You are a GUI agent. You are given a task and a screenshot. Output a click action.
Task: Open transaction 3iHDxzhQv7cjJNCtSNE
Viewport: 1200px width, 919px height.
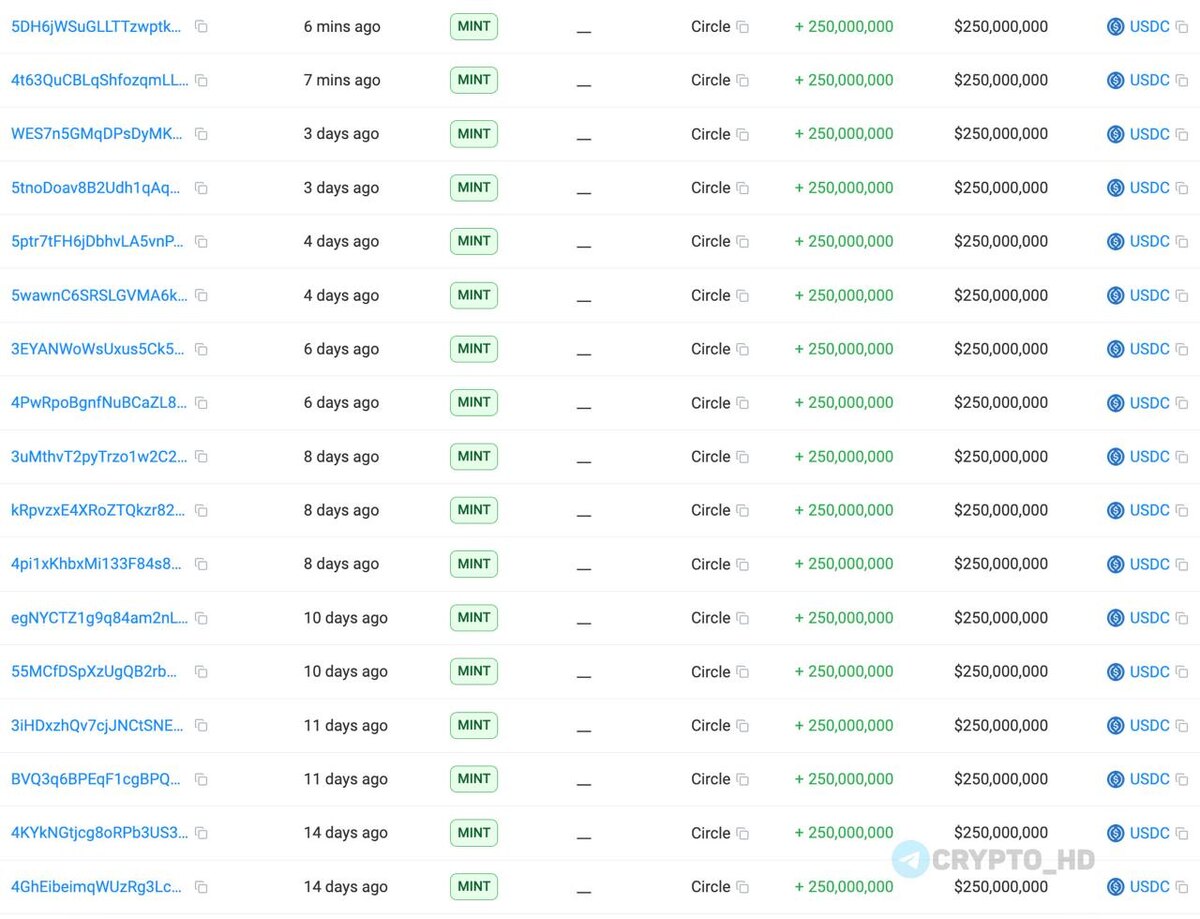coord(98,725)
